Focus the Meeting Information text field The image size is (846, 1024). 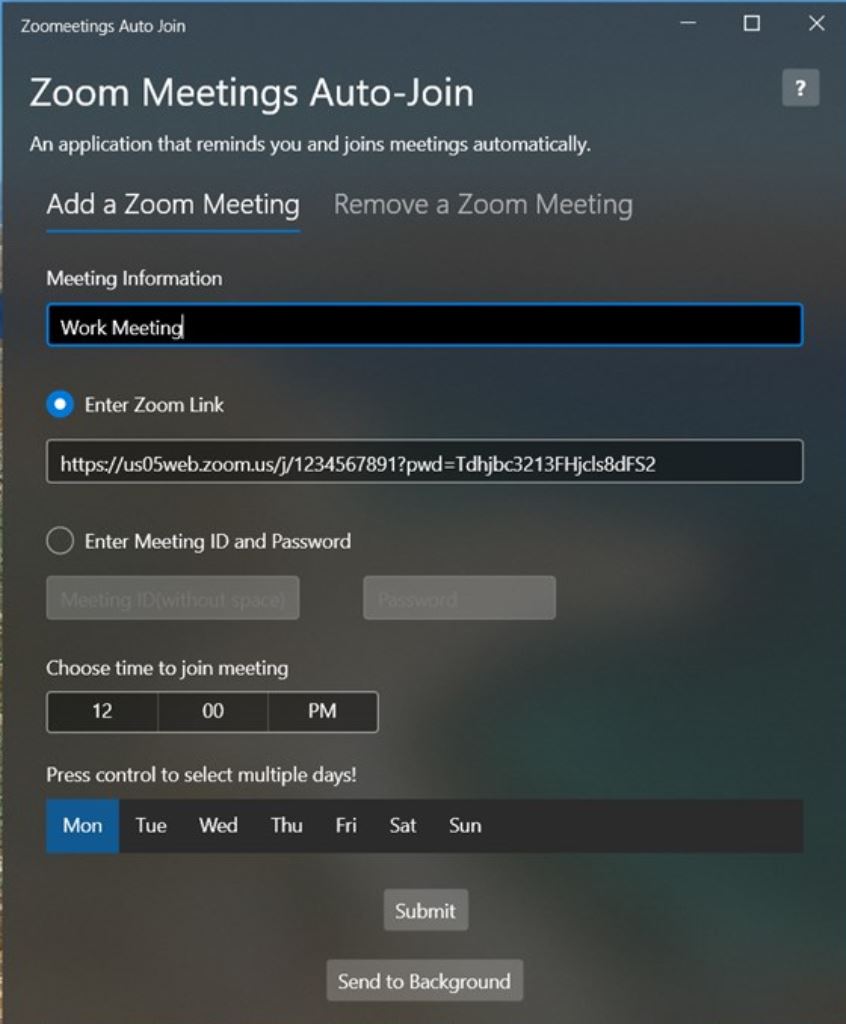pos(425,325)
